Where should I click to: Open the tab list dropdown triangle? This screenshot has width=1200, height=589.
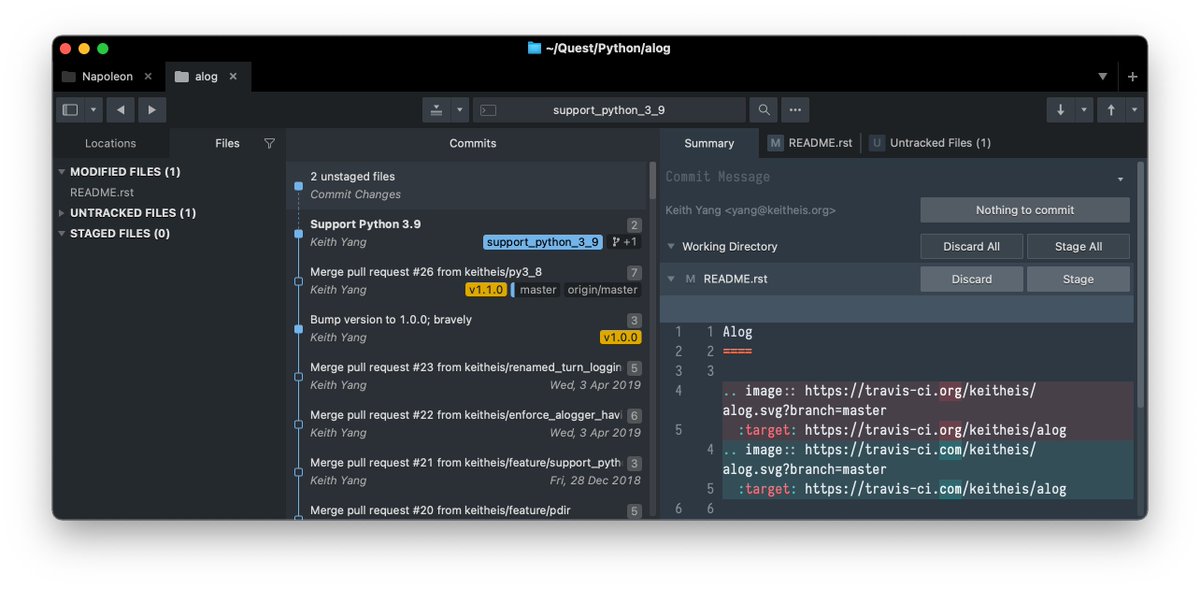pos(1103,77)
